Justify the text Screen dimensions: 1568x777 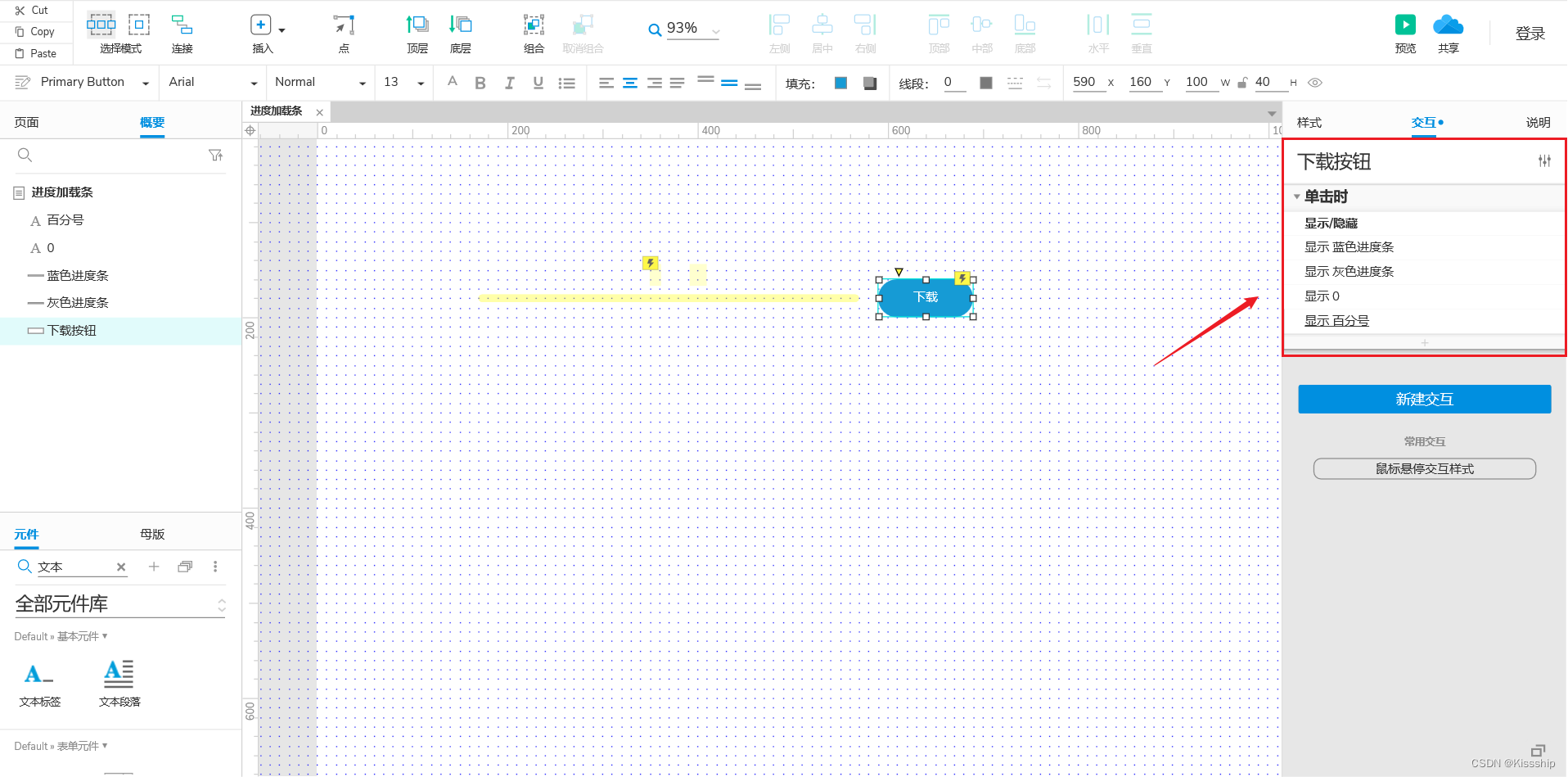677,83
